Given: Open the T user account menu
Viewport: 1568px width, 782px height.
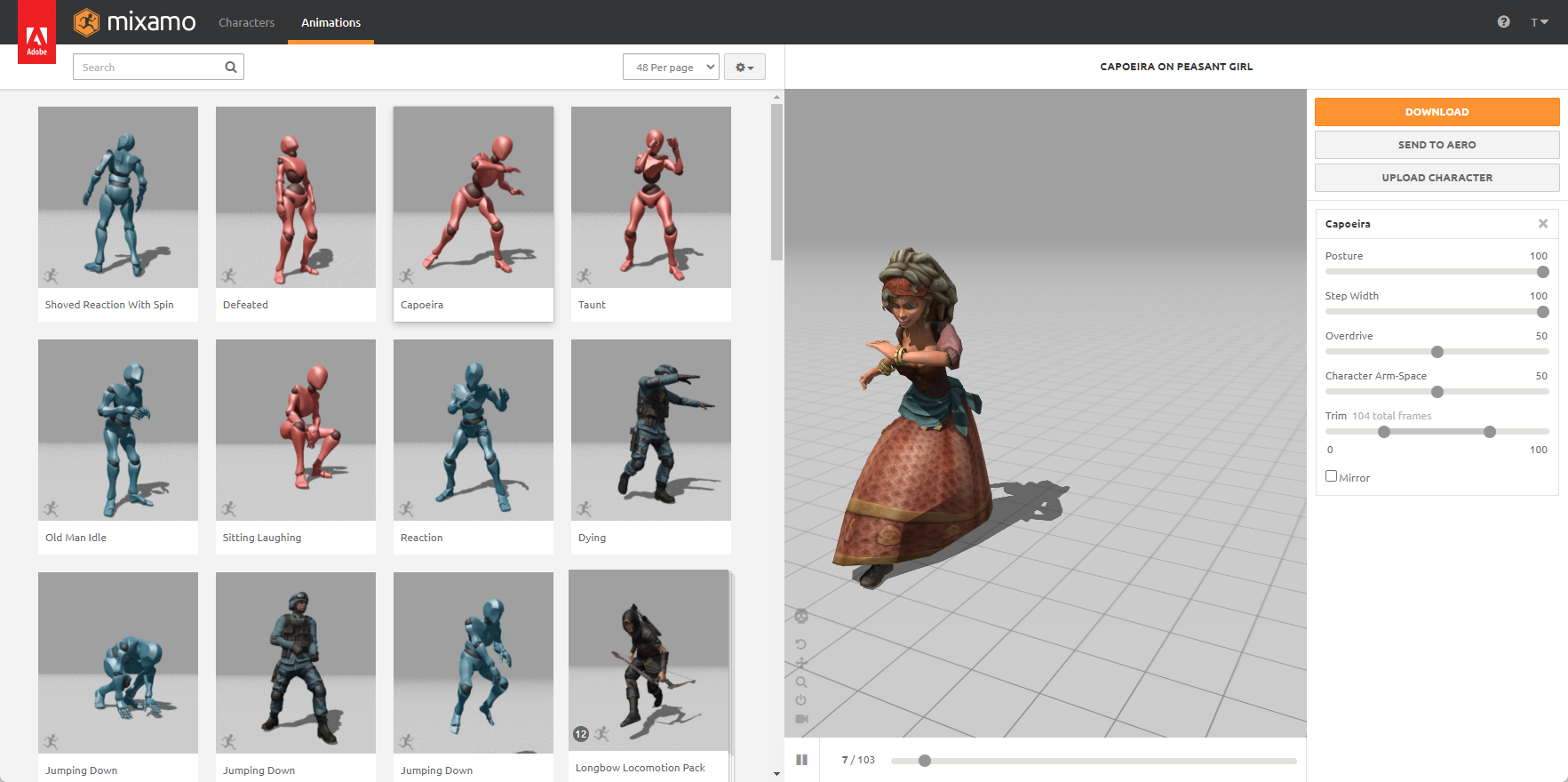Looking at the screenshot, I should (1540, 22).
